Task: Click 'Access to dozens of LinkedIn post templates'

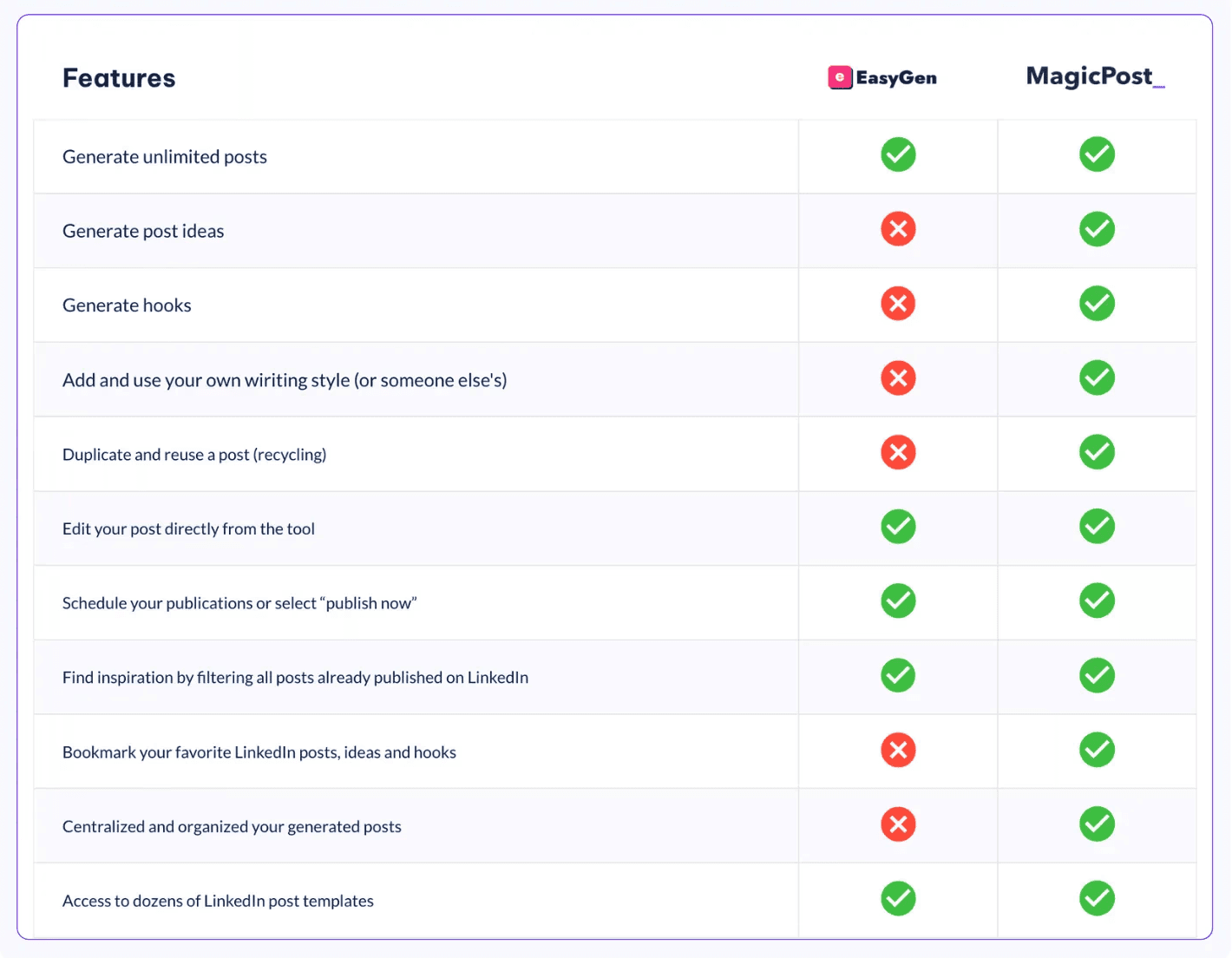Action: point(218,901)
